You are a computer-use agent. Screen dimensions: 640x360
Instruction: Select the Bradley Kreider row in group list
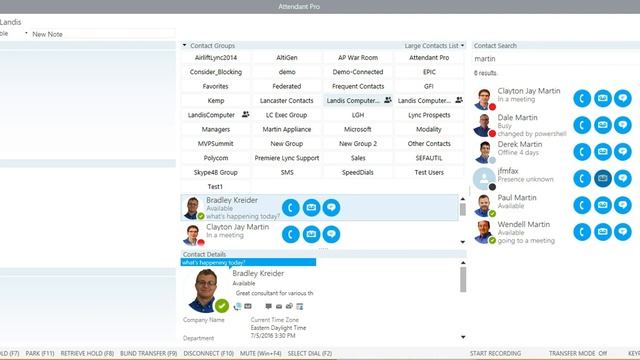pos(320,208)
